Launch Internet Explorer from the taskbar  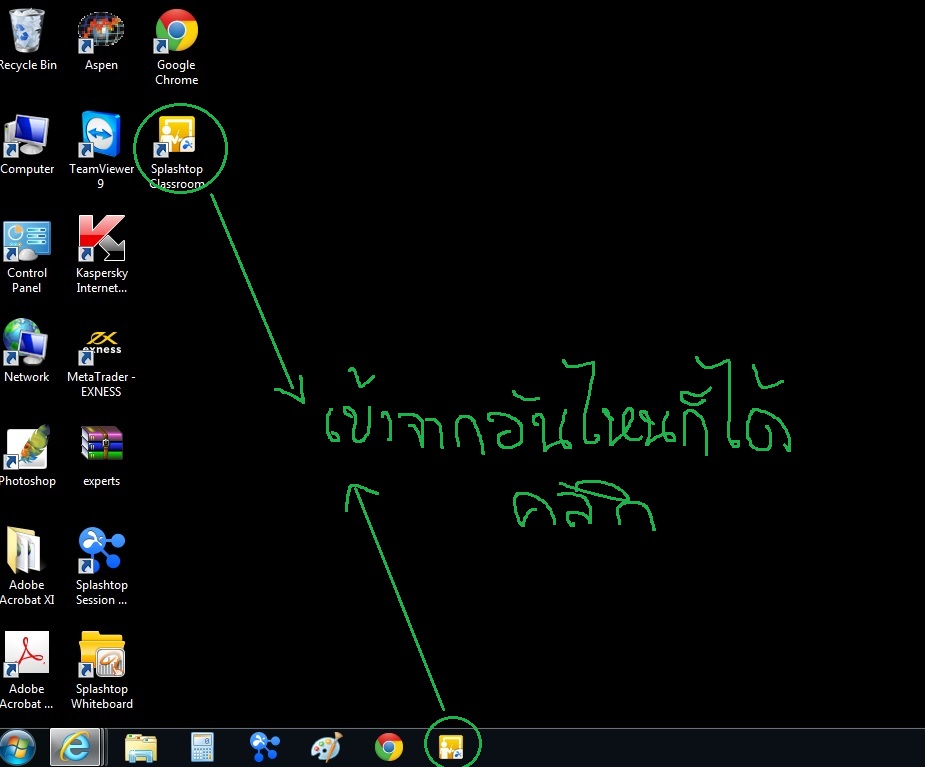point(75,748)
